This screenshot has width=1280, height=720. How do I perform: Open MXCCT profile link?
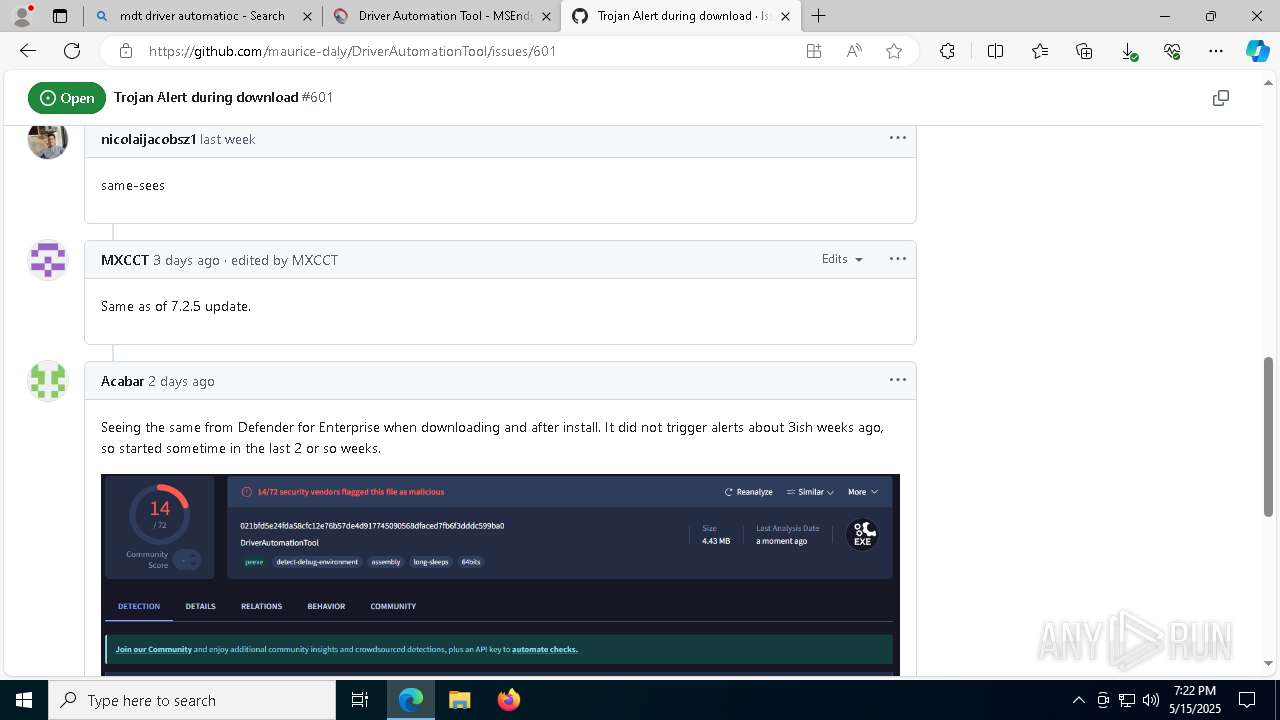pyautogui.click(x=125, y=260)
